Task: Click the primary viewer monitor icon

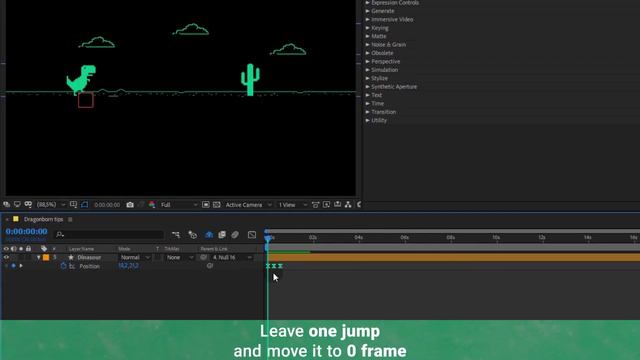Action: [17, 204]
